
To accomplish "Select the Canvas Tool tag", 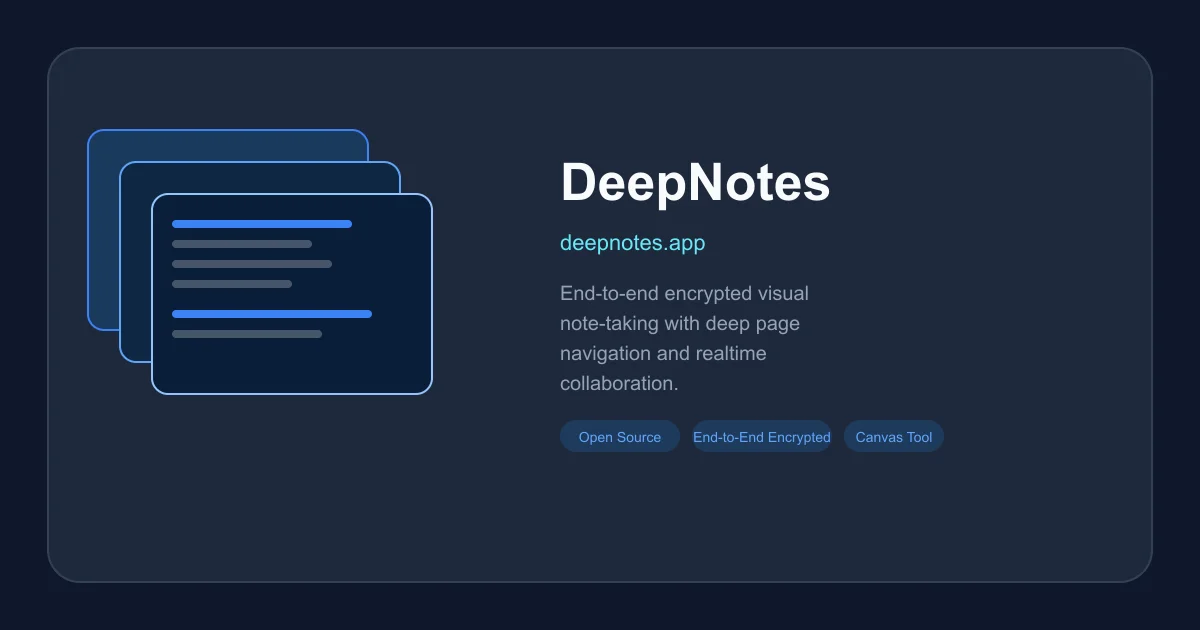I will 894,437.
